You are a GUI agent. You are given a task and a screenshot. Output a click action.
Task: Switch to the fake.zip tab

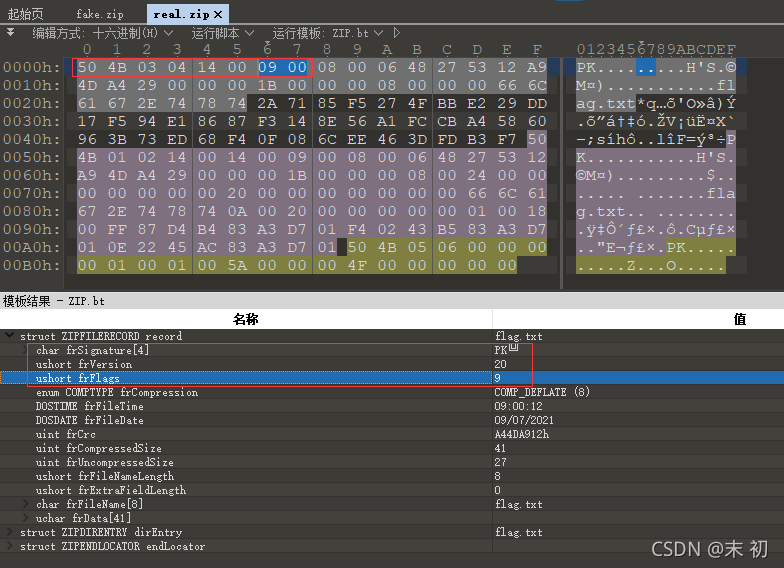[100, 14]
